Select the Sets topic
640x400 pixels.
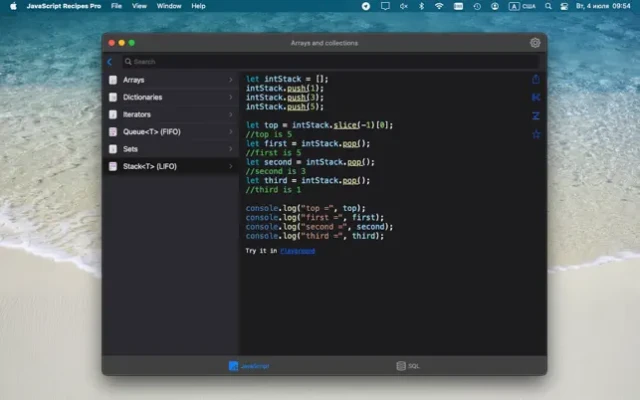pos(171,149)
